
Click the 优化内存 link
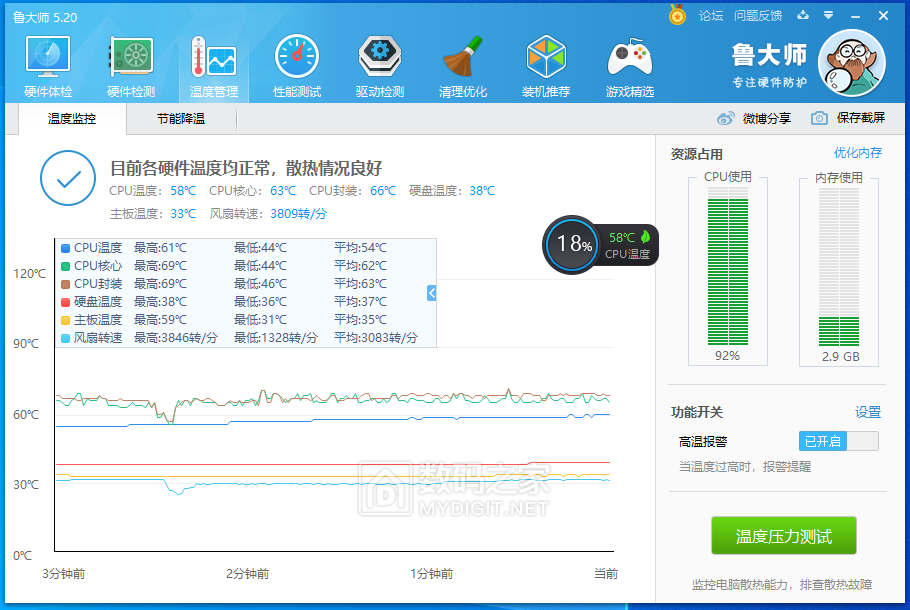coord(858,153)
